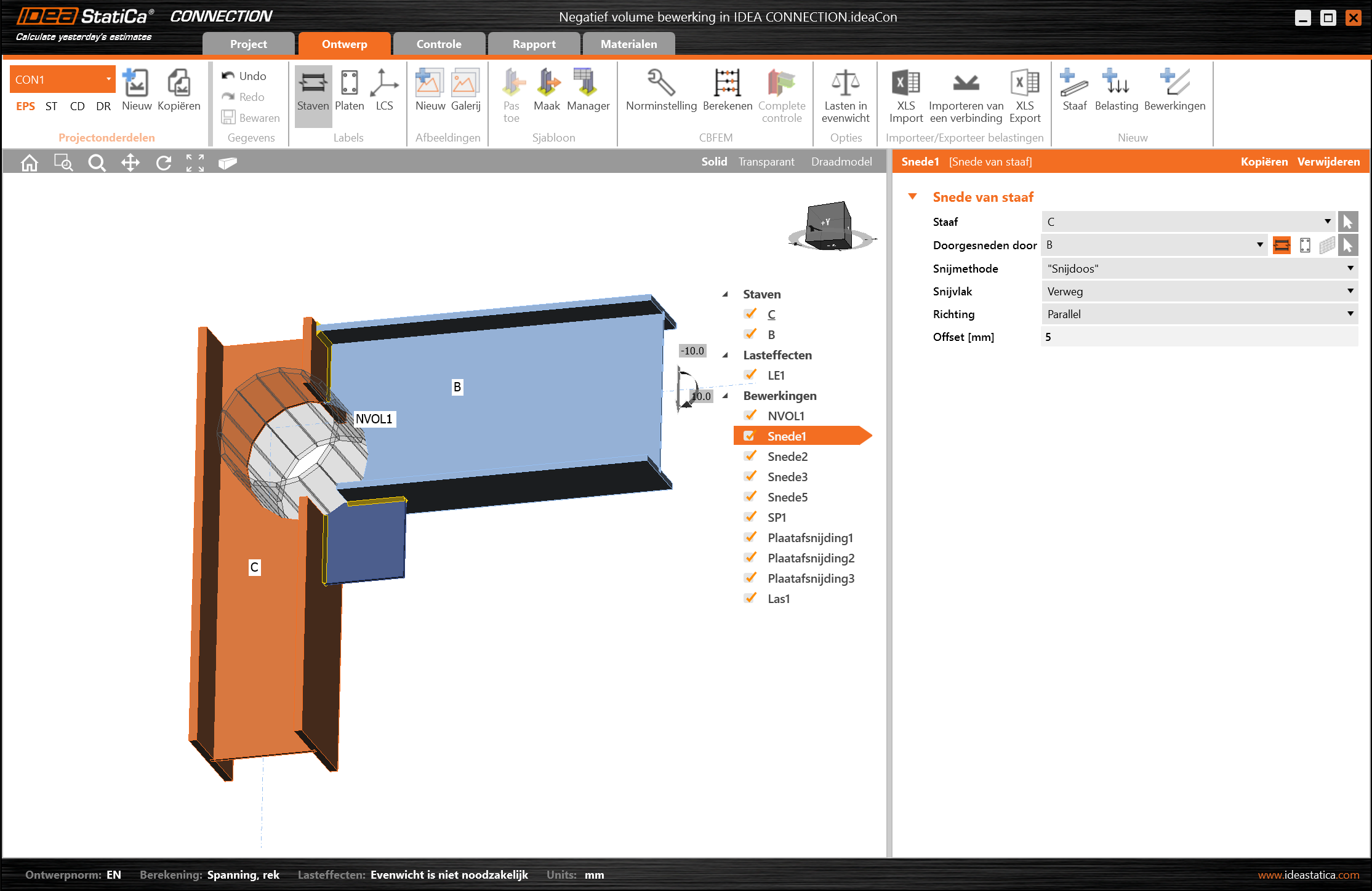
Task: Open the Materialen tab
Action: pos(628,44)
